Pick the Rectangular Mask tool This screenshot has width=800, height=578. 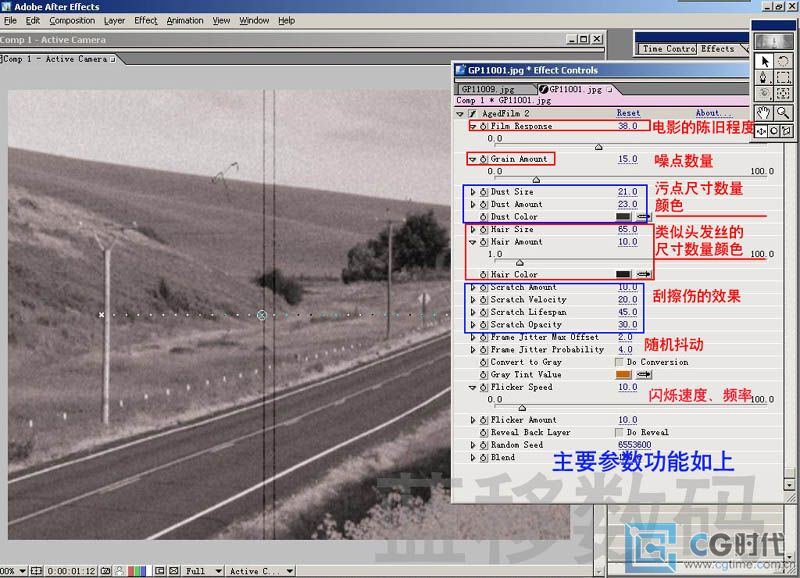pyautogui.click(x=783, y=78)
